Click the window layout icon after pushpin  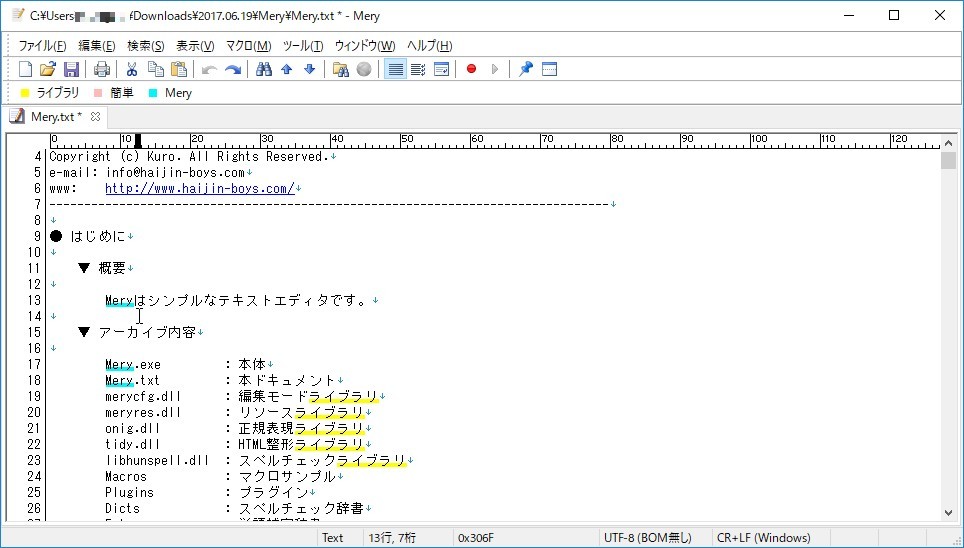click(x=549, y=69)
